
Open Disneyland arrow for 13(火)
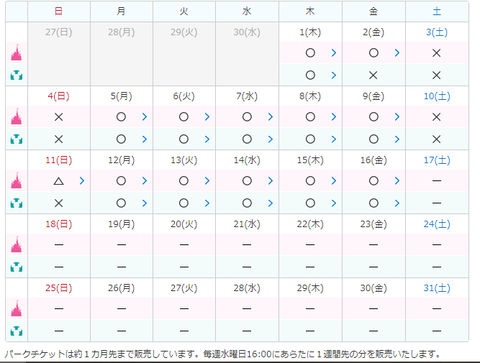[207, 181]
